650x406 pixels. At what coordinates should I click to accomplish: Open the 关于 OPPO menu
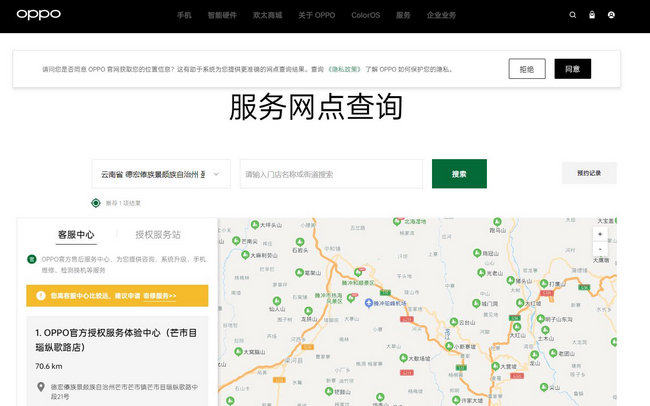[317, 15]
